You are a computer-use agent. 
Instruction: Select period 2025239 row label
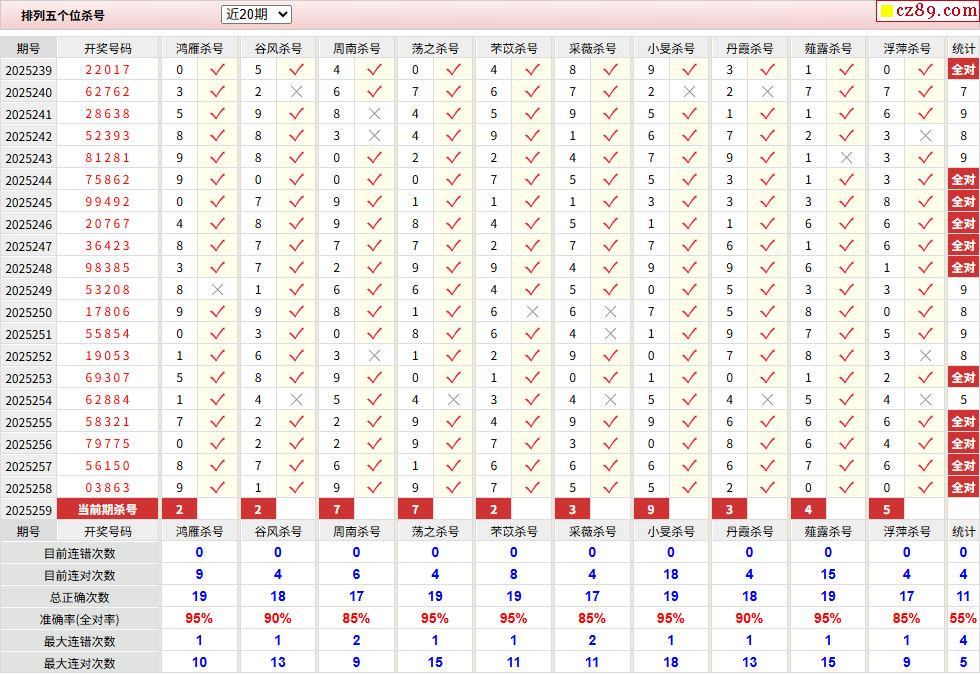29,70
